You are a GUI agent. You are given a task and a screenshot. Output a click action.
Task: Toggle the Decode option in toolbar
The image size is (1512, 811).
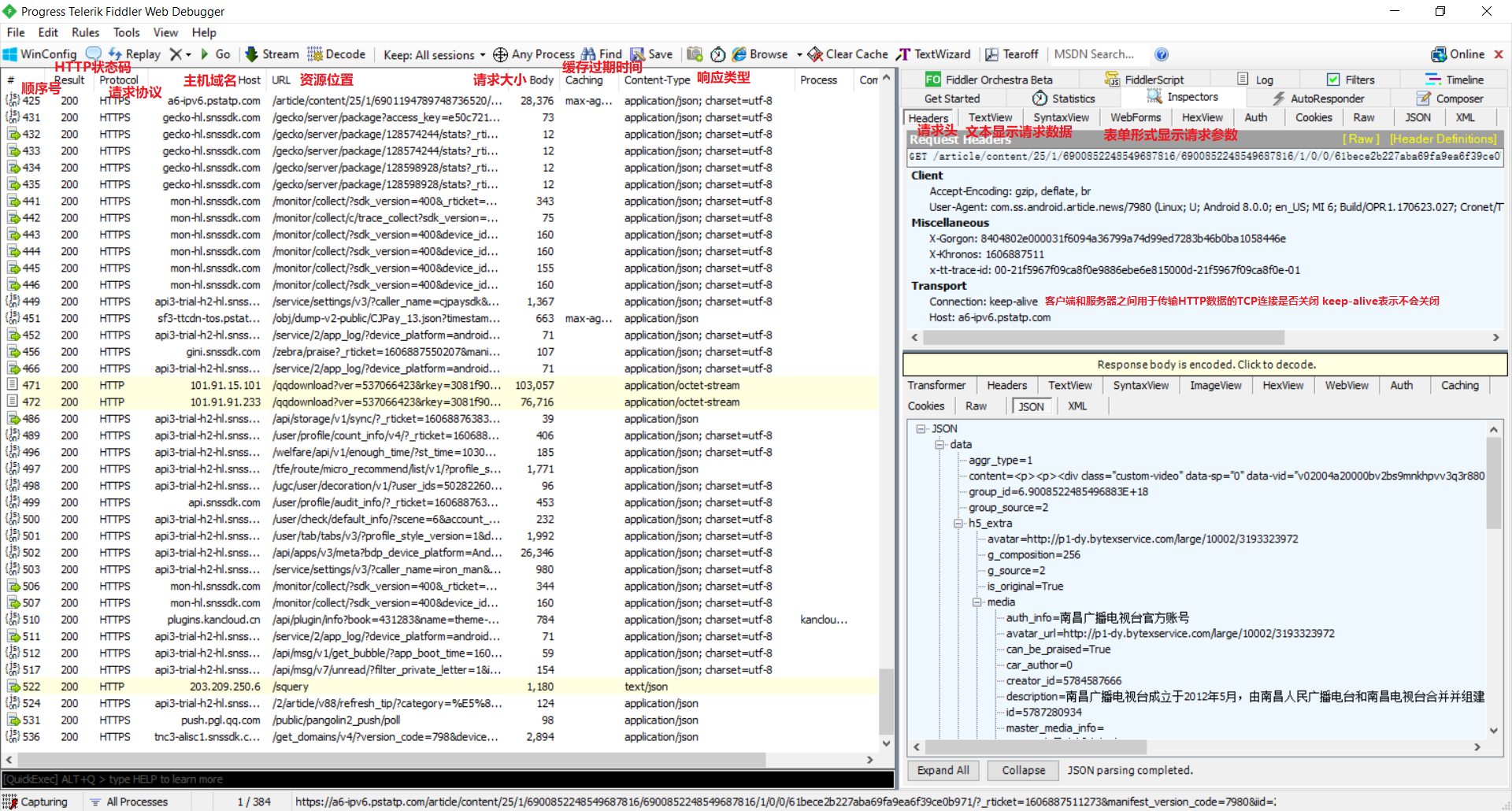click(x=336, y=54)
